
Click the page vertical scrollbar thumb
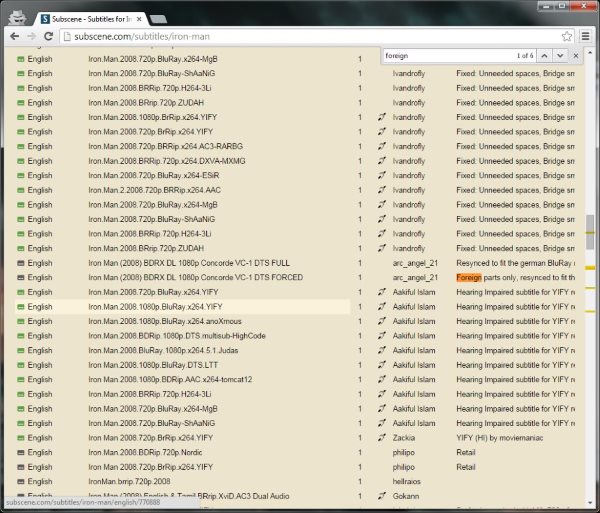tap(590, 232)
